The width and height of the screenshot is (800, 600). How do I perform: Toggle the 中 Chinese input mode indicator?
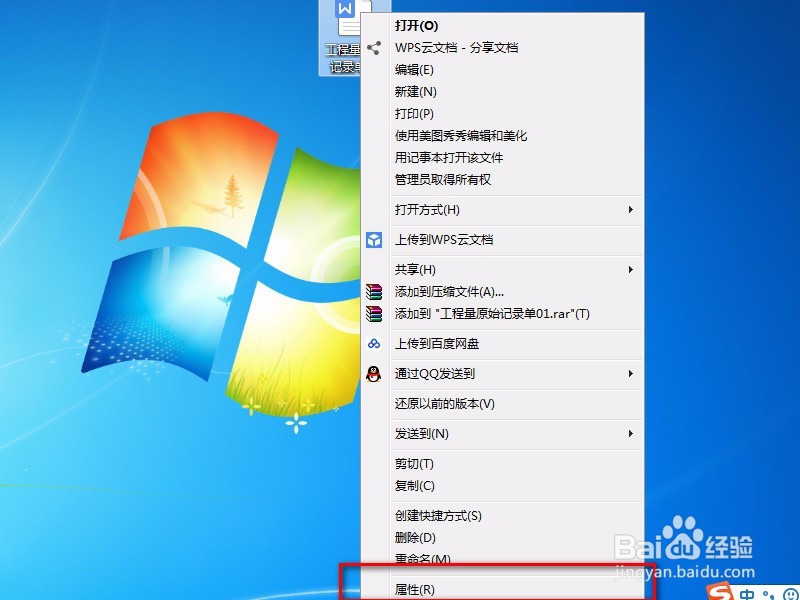point(746,595)
